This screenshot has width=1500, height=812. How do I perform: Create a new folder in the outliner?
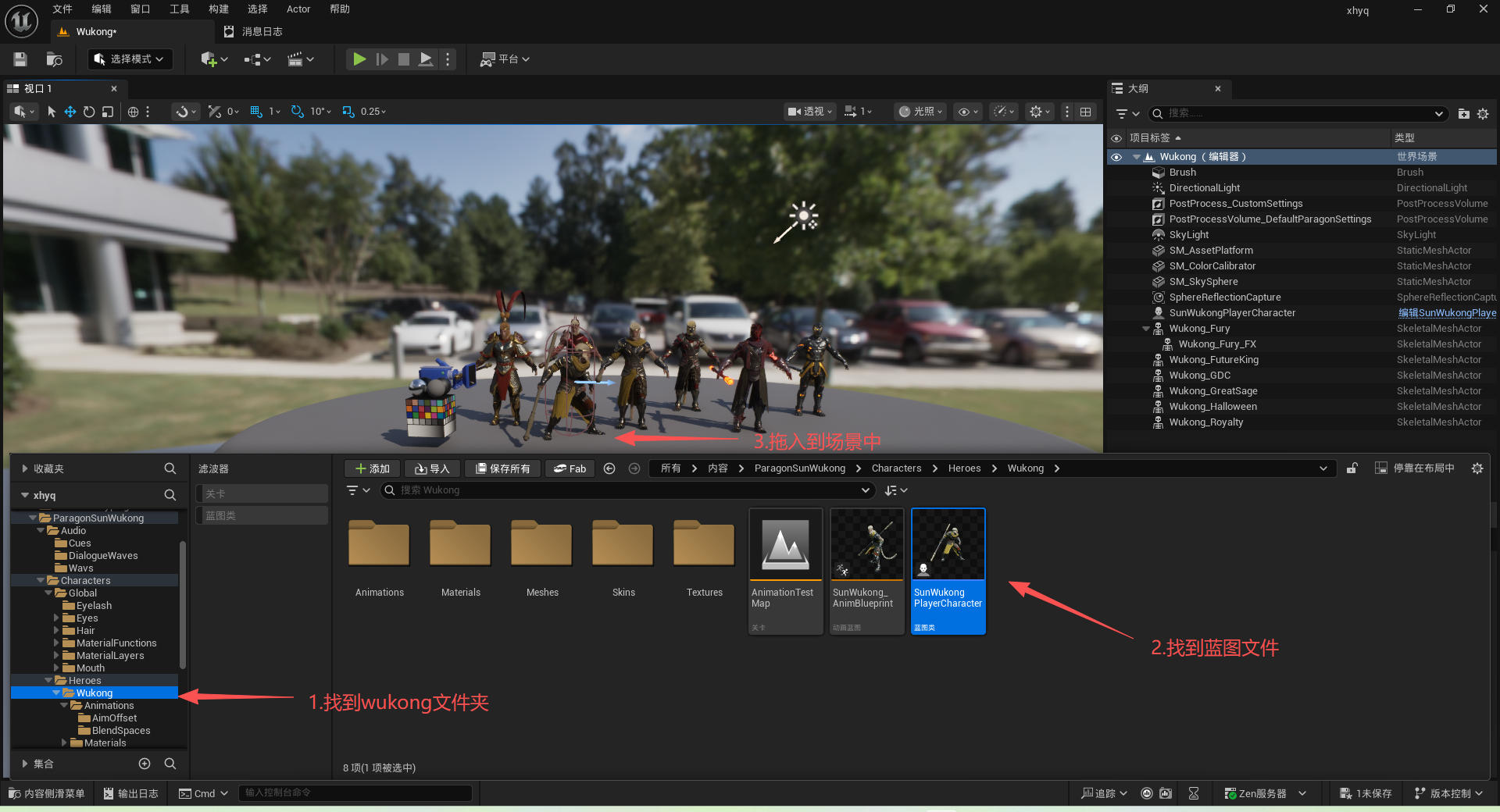[1464, 114]
